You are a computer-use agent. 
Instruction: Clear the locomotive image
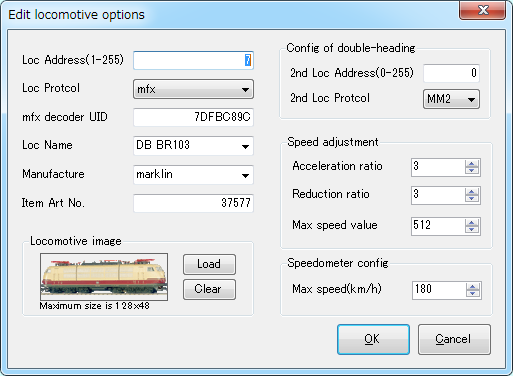209,289
